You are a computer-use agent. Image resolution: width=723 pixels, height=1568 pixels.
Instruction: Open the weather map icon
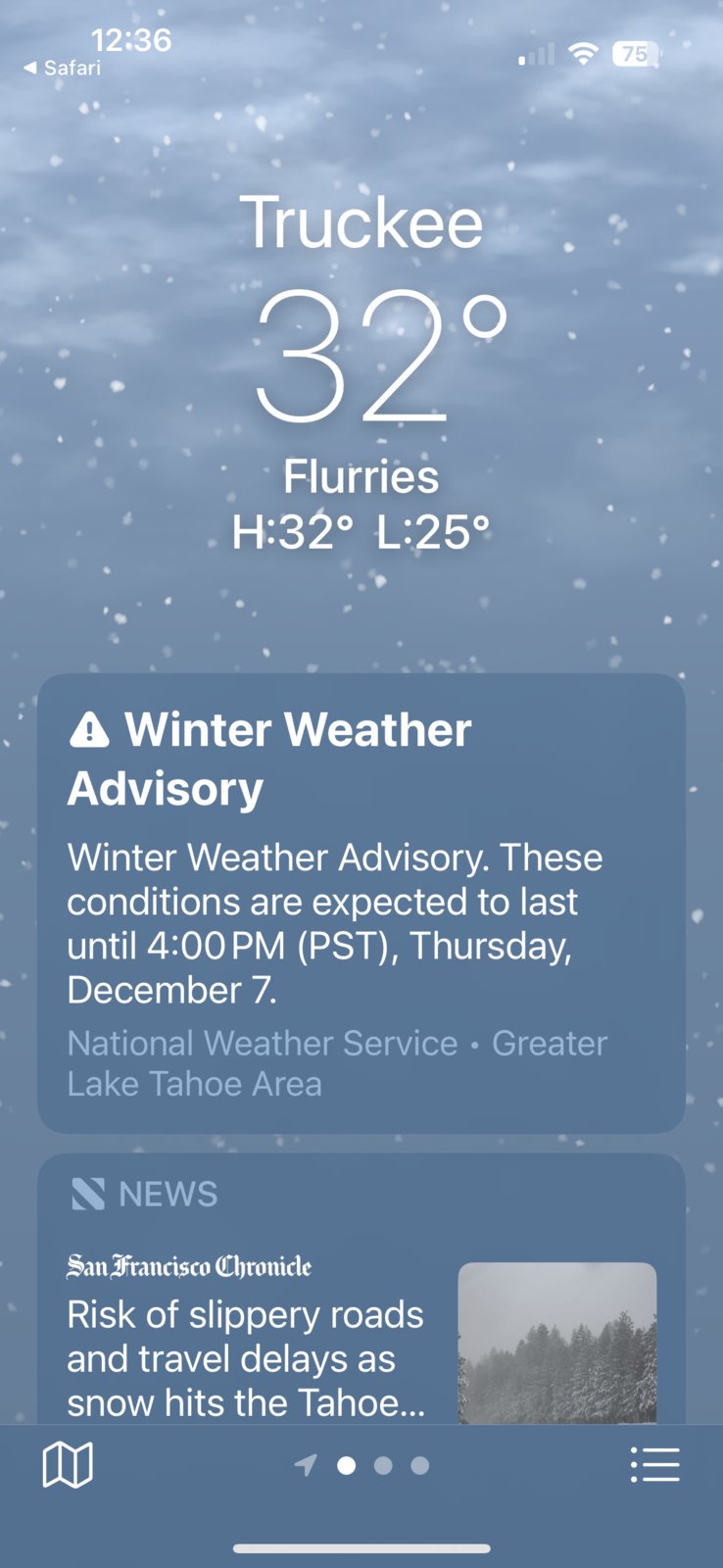[x=68, y=1465]
